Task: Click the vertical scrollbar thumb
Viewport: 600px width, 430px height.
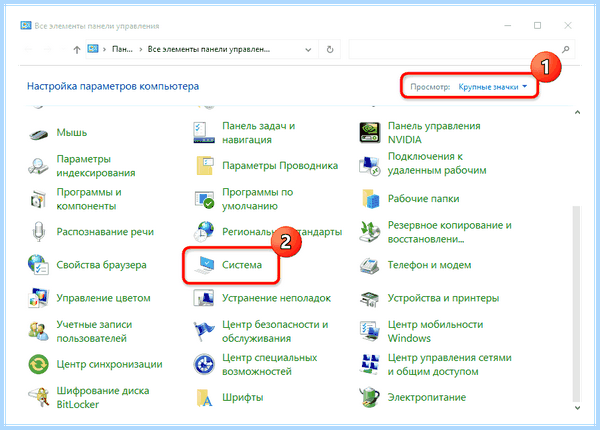Action: pyautogui.click(x=577, y=304)
